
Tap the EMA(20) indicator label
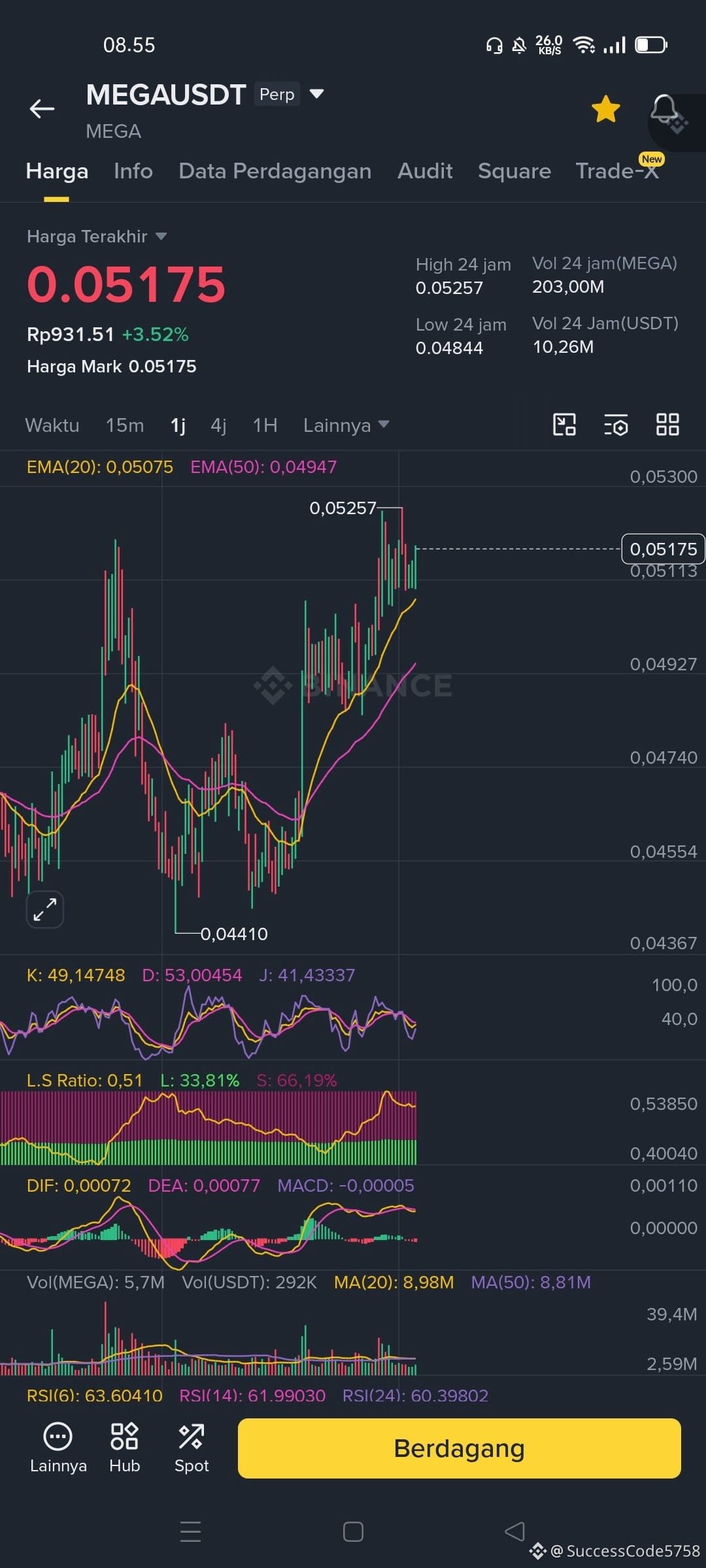[100, 467]
